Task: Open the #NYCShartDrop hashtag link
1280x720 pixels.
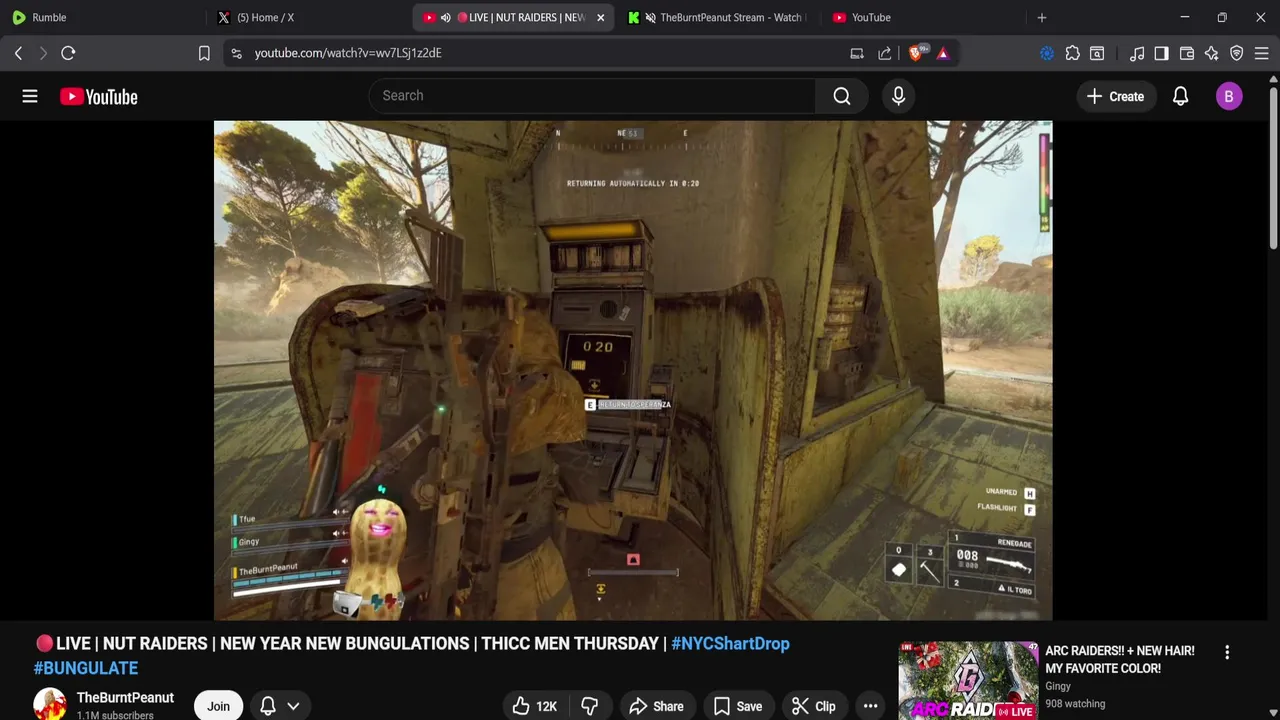Action: tap(730, 643)
